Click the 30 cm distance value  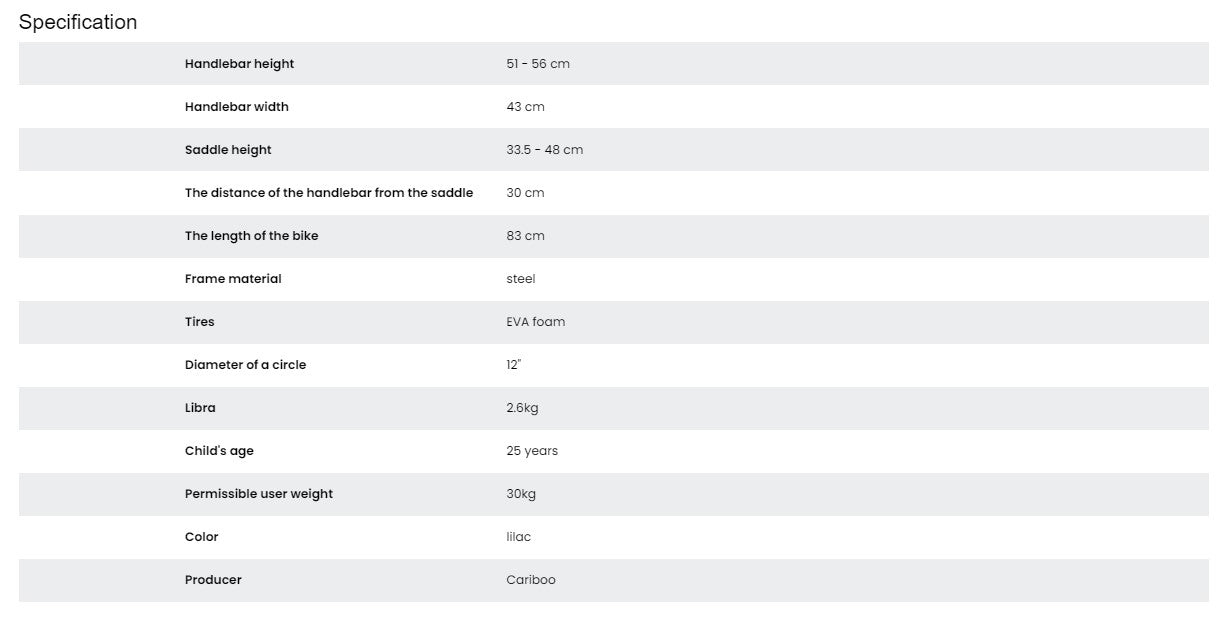[525, 193]
